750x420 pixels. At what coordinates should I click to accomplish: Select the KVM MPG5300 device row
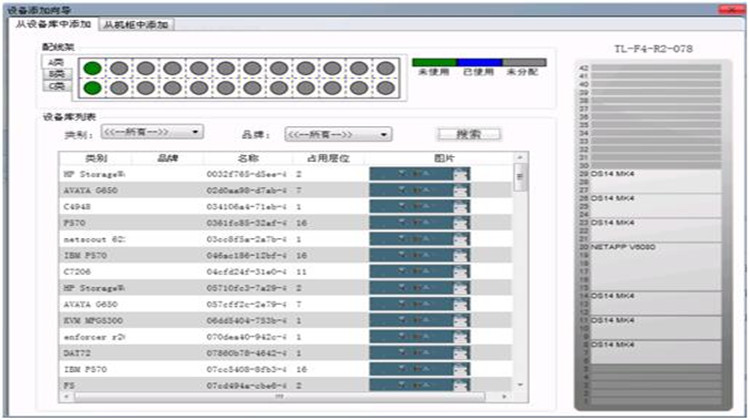click(x=200, y=321)
